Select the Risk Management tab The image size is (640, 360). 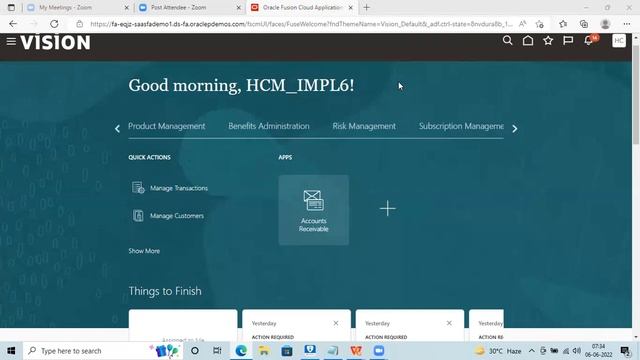tap(364, 126)
